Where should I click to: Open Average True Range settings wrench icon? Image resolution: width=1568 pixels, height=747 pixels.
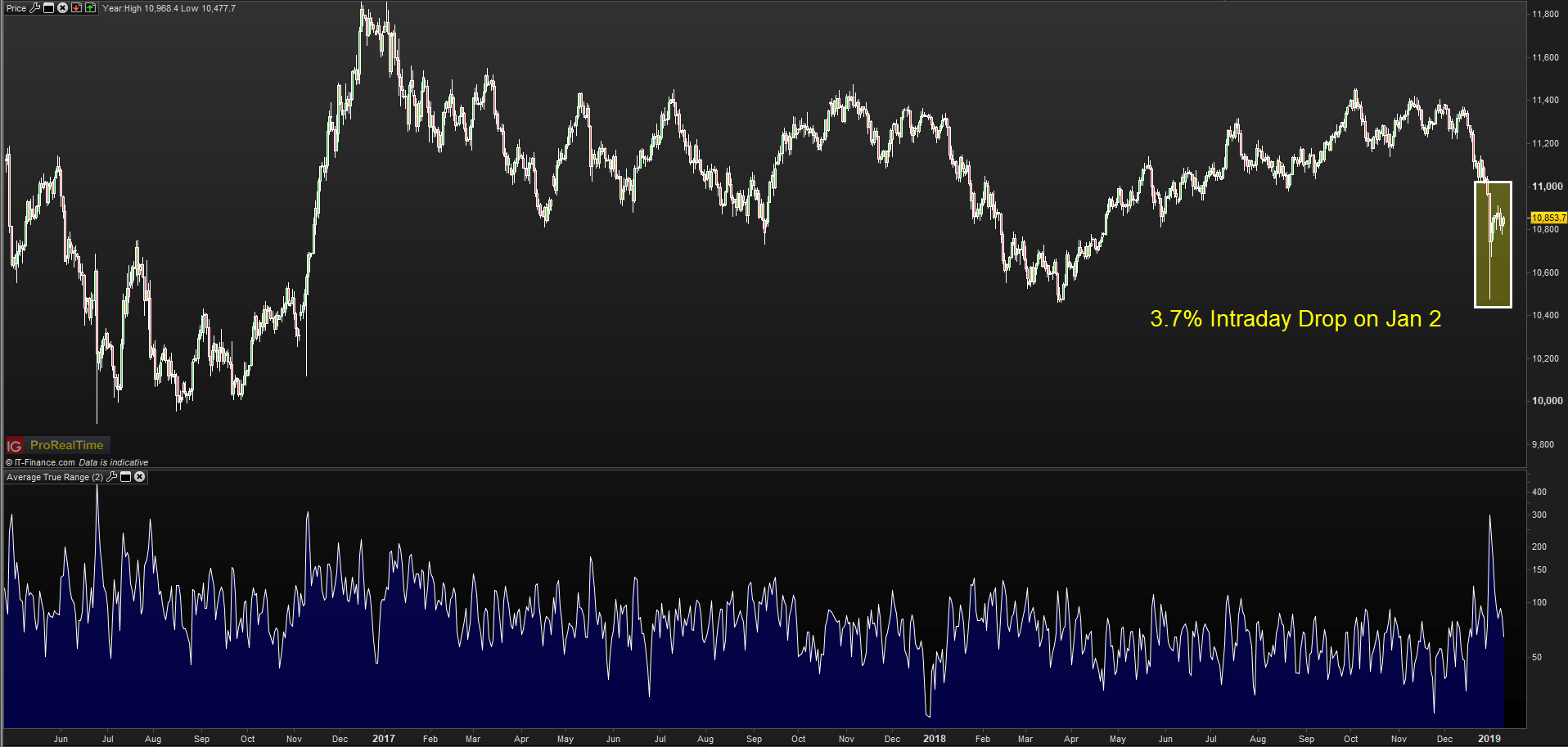pyautogui.click(x=112, y=477)
